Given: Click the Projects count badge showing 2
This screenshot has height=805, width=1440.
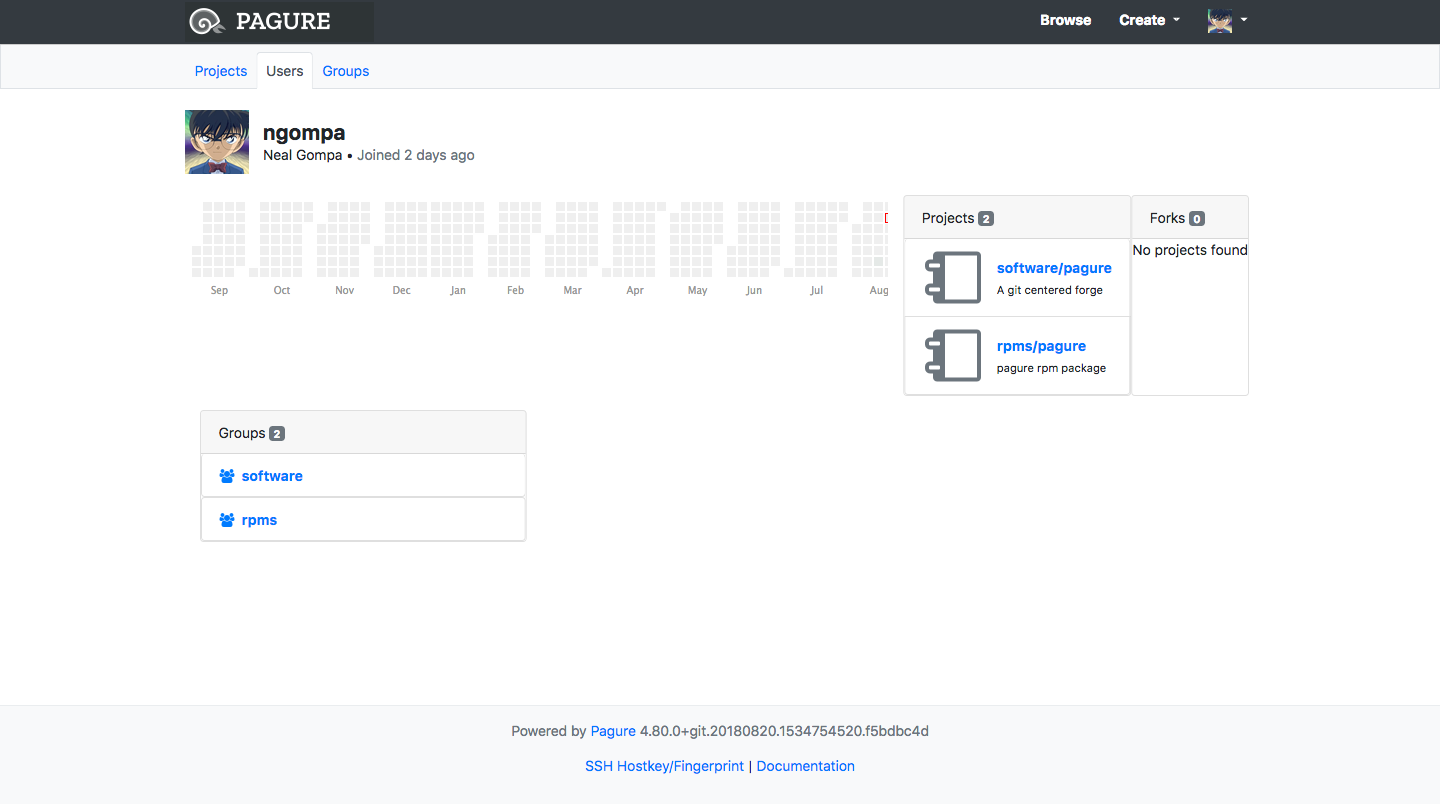Looking at the screenshot, I should [x=986, y=219].
